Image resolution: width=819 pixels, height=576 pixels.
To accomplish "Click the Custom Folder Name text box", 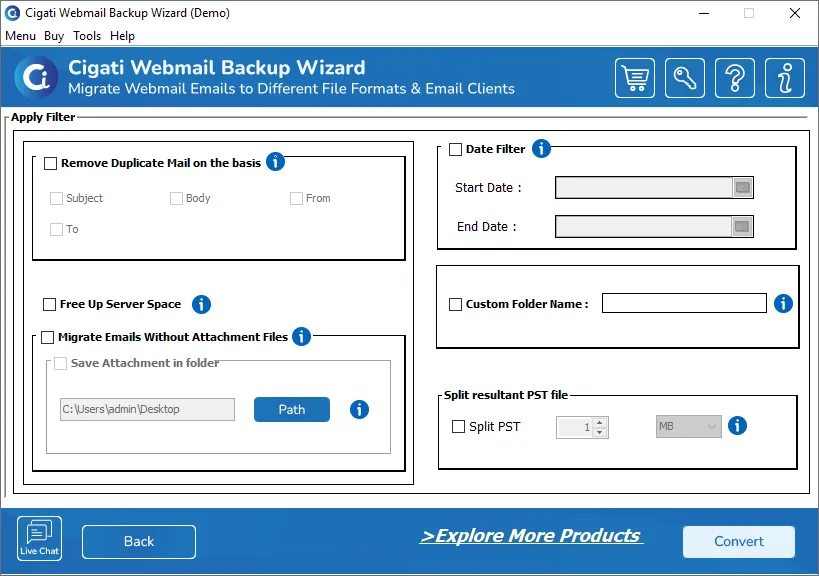I will click(x=684, y=303).
